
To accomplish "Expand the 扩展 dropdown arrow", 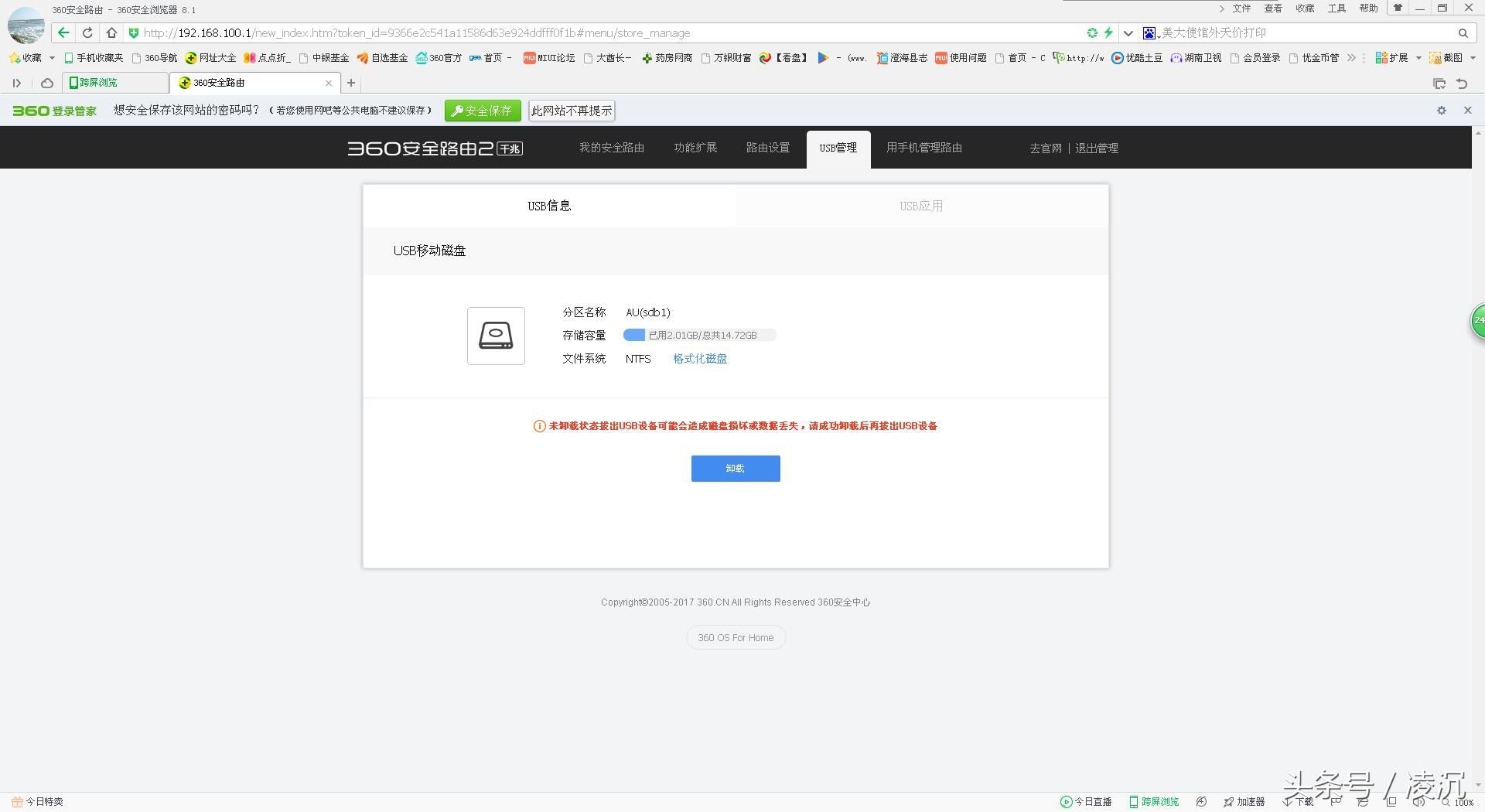I will tap(1418, 57).
